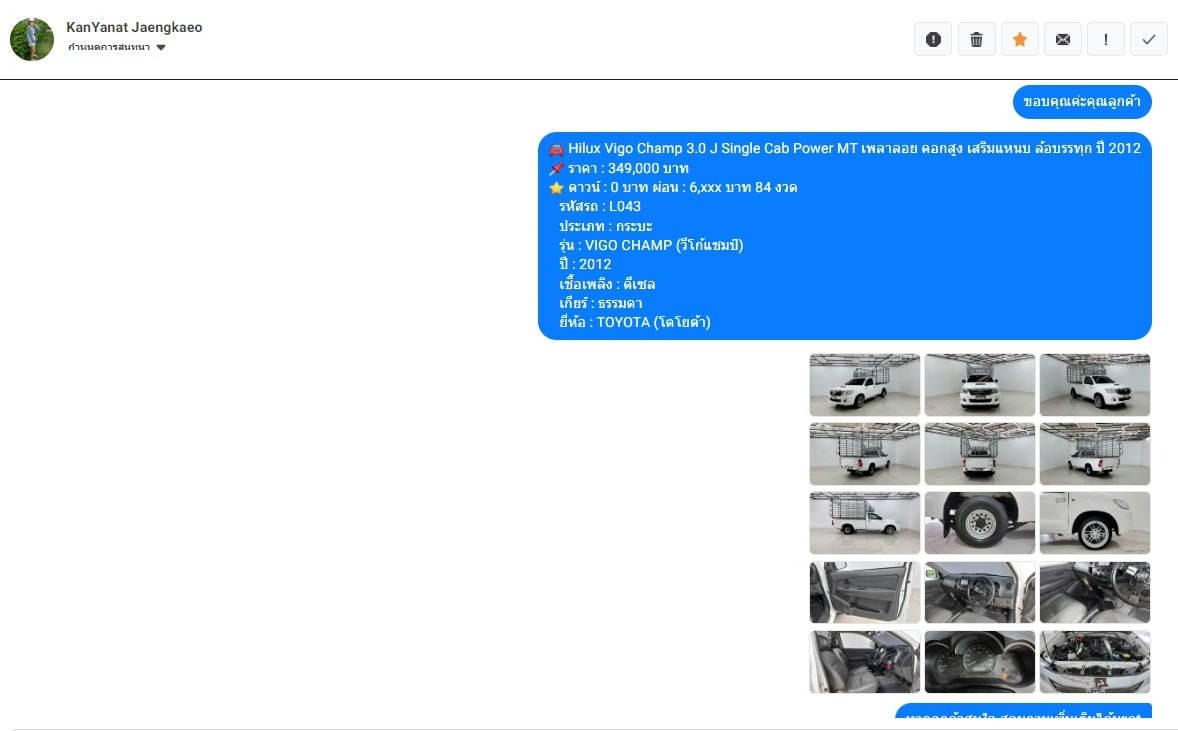Click the car code L043 line
This screenshot has height=731, width=1178.
[x=600, y=206]
